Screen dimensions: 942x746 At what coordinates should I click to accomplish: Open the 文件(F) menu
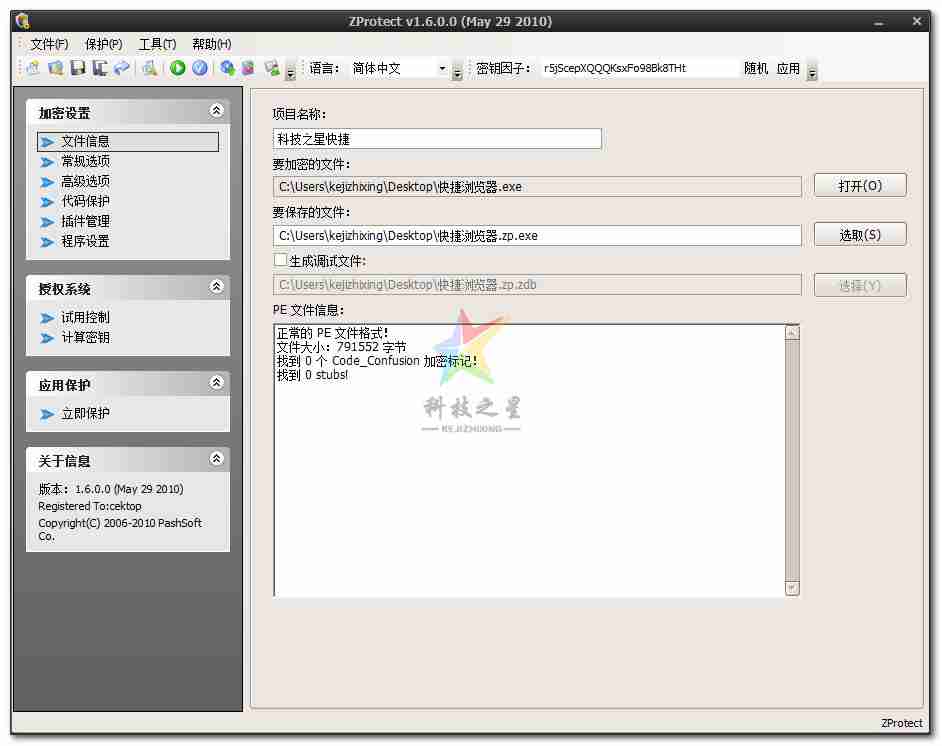[x=49, y=44]
